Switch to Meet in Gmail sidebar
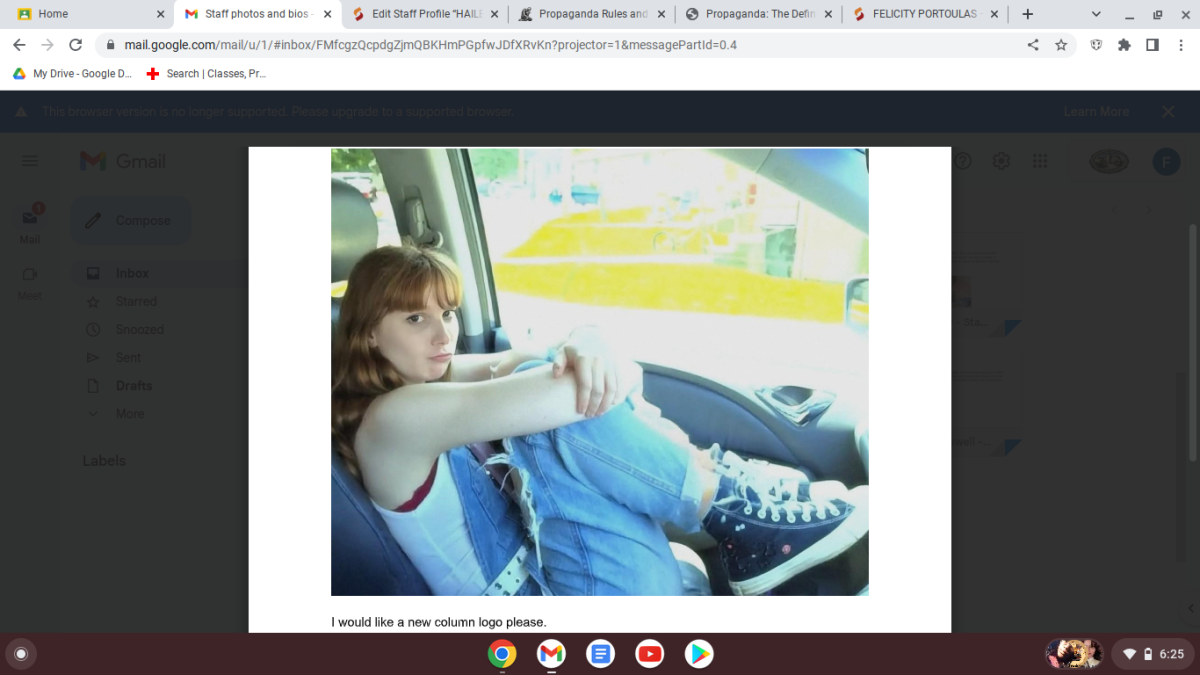Viewport: 1200px width, 675px height. tap(30, 283)
